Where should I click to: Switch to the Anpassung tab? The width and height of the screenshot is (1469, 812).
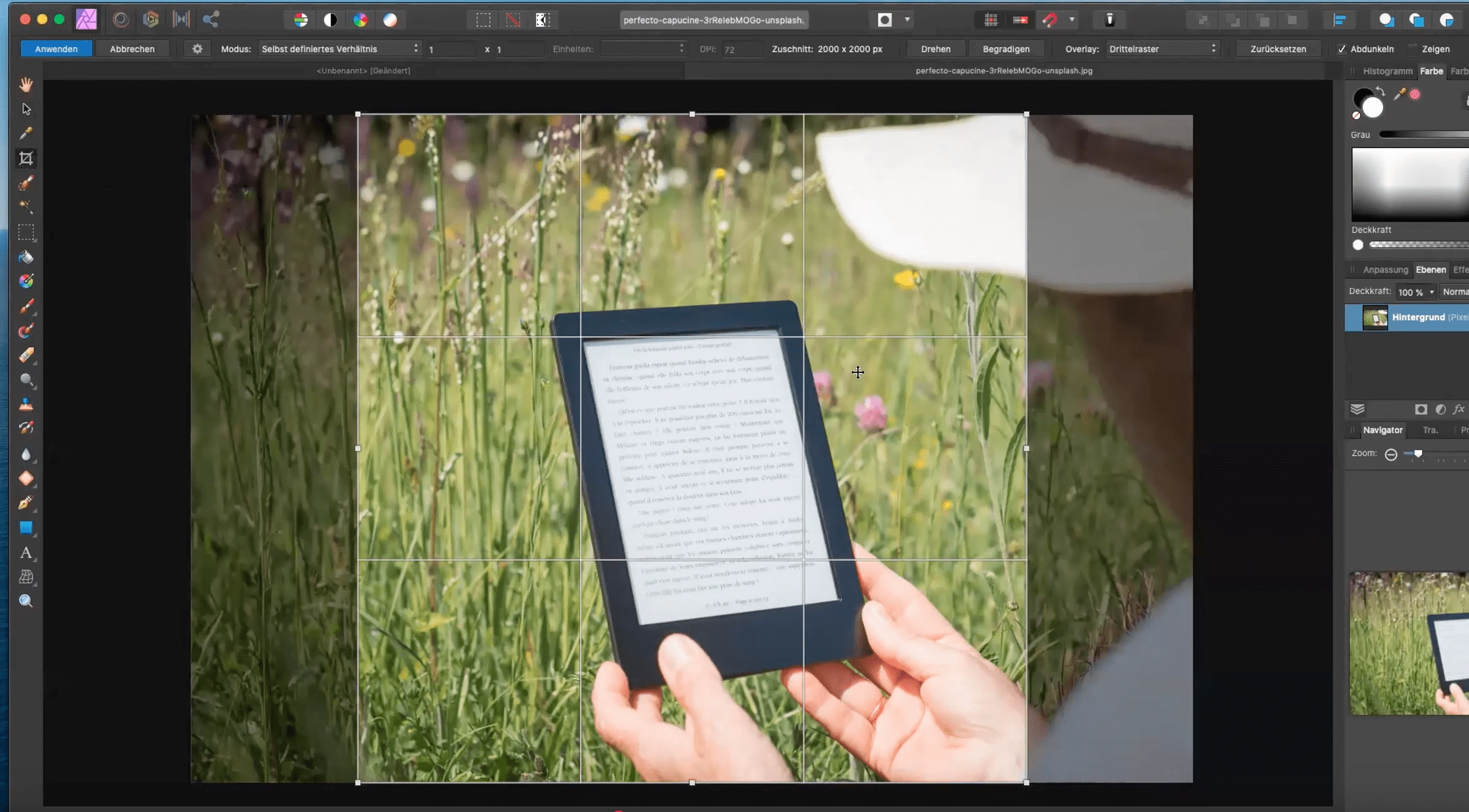(1385, 270)
